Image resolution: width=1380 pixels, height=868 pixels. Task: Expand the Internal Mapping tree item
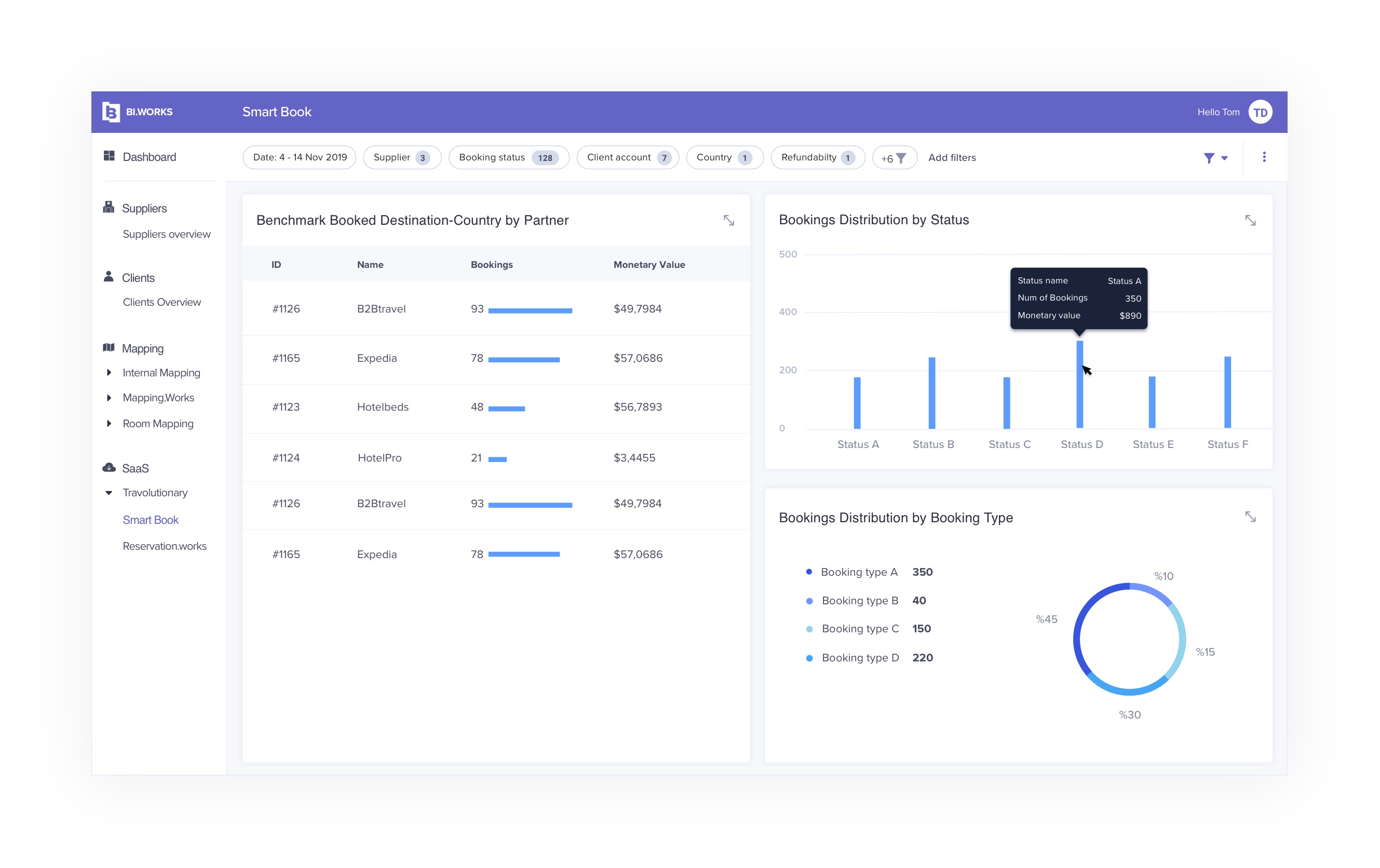coord(109,372)
